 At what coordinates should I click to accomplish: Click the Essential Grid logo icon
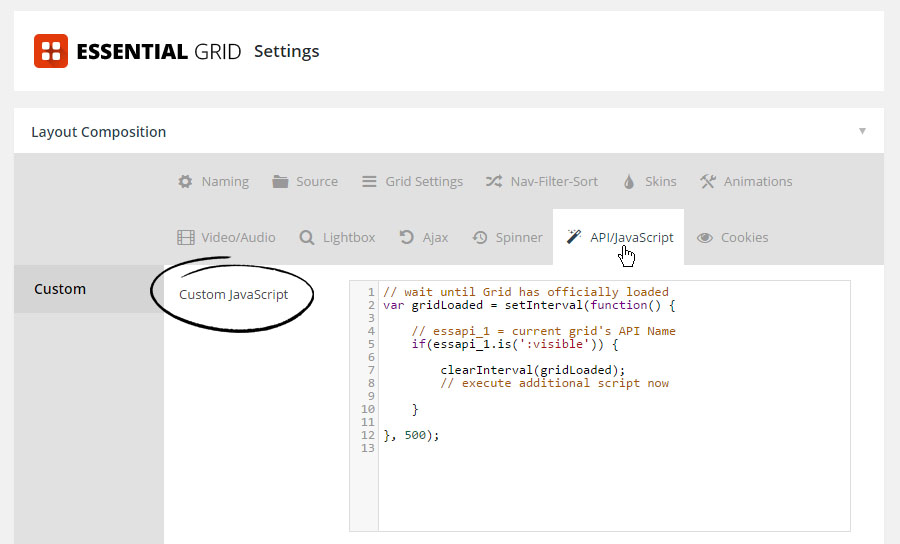coord(51,51)
